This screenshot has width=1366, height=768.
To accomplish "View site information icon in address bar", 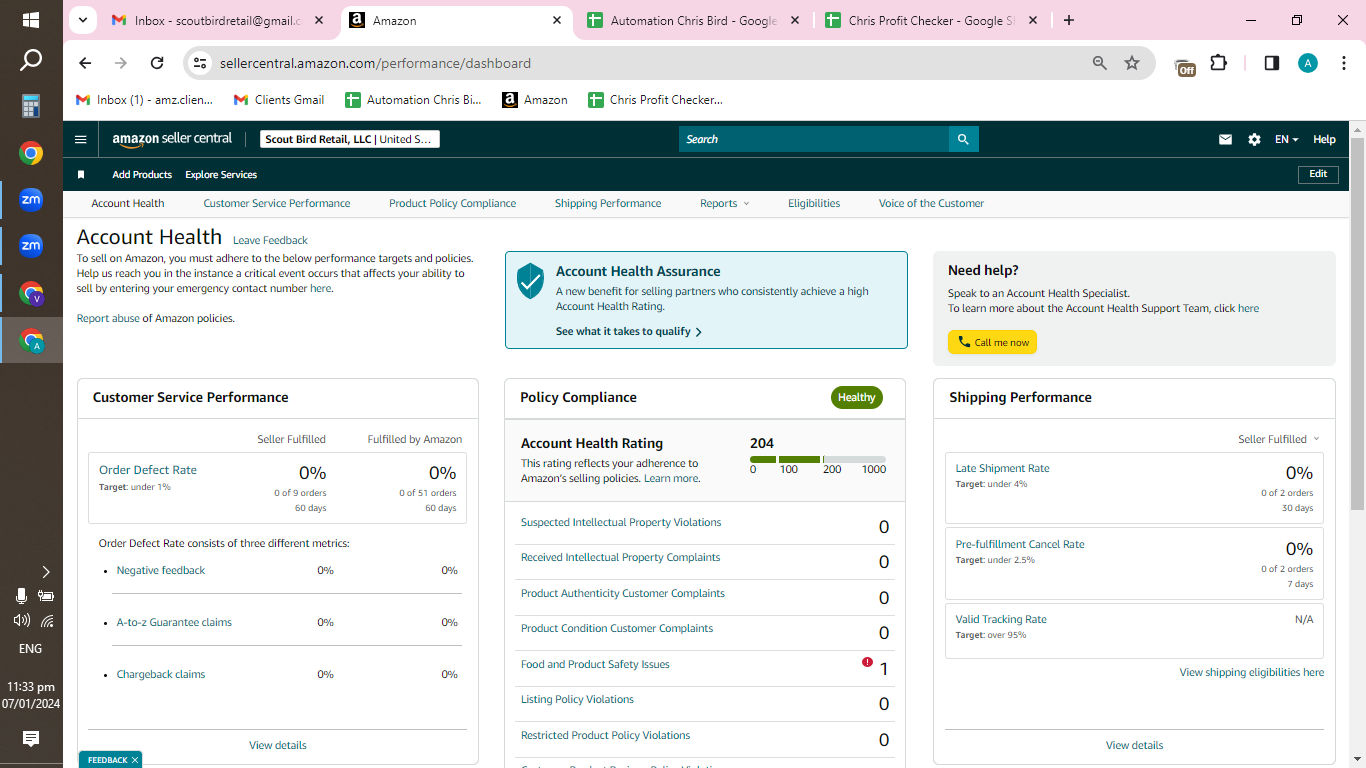I will tap(200, 63).
